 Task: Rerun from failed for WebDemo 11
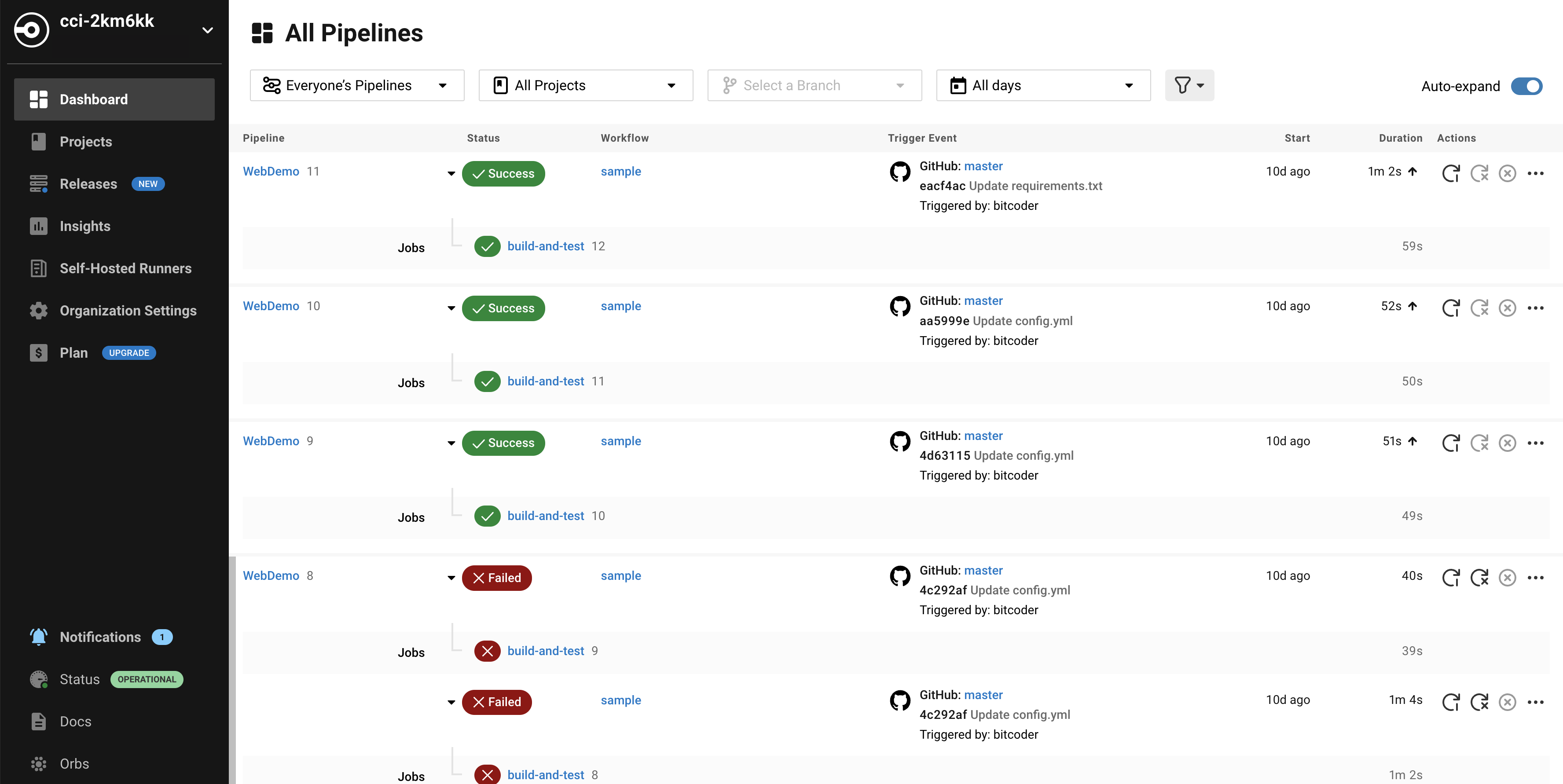1479,173
